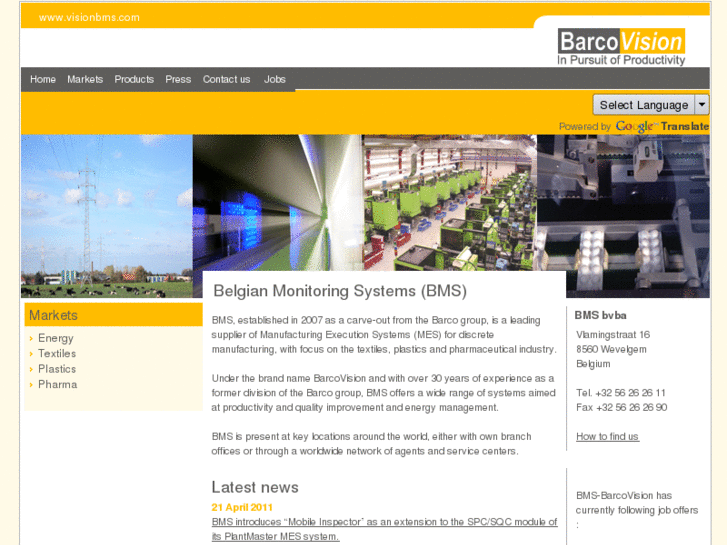Select Energy in the Markets list

56,338
